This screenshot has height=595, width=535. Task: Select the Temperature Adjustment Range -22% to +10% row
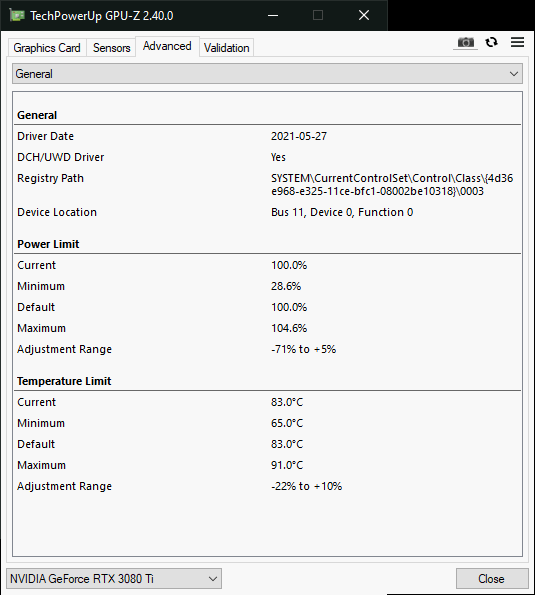tap(268, 486)
